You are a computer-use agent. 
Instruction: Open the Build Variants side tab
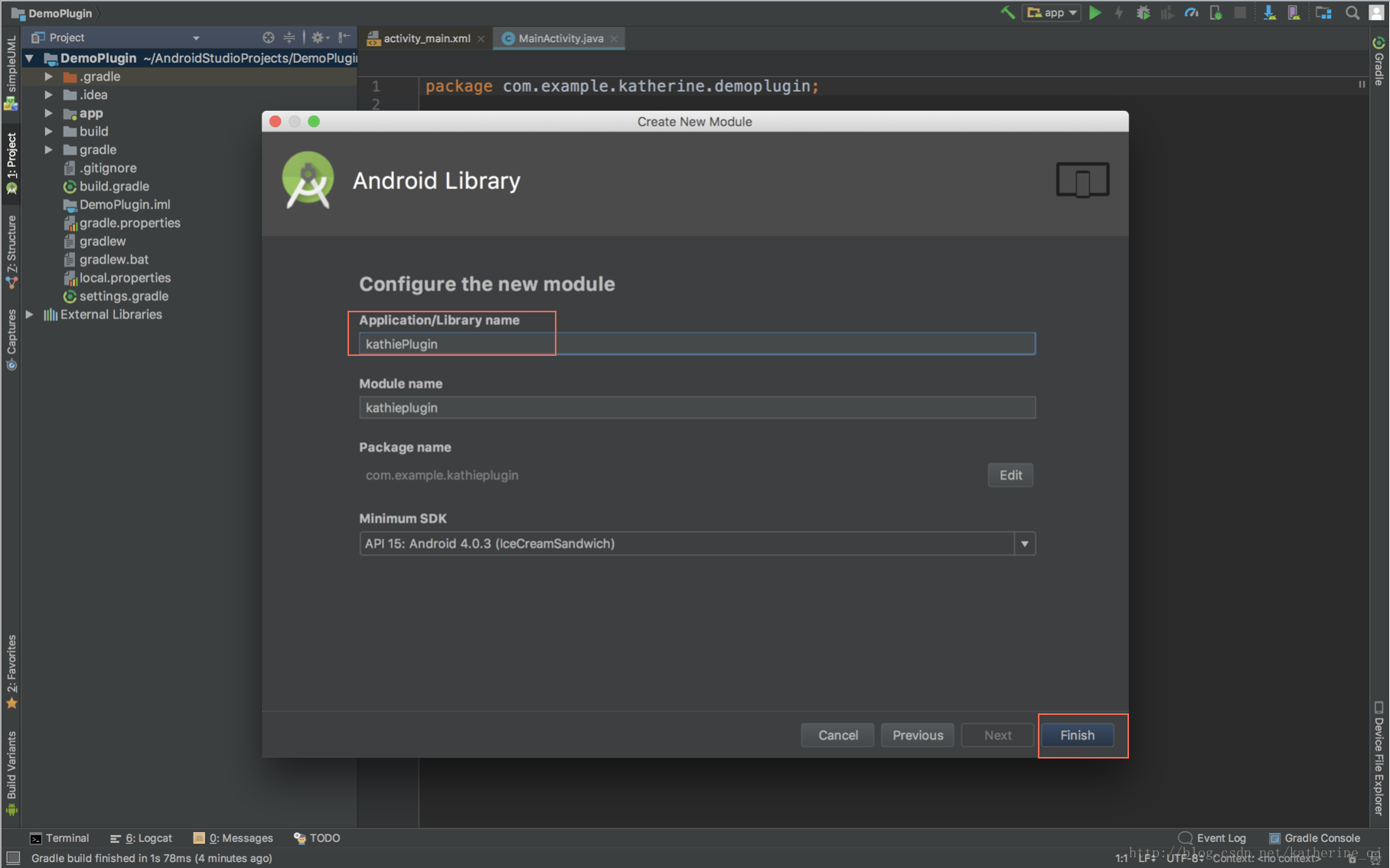point(11,773)
